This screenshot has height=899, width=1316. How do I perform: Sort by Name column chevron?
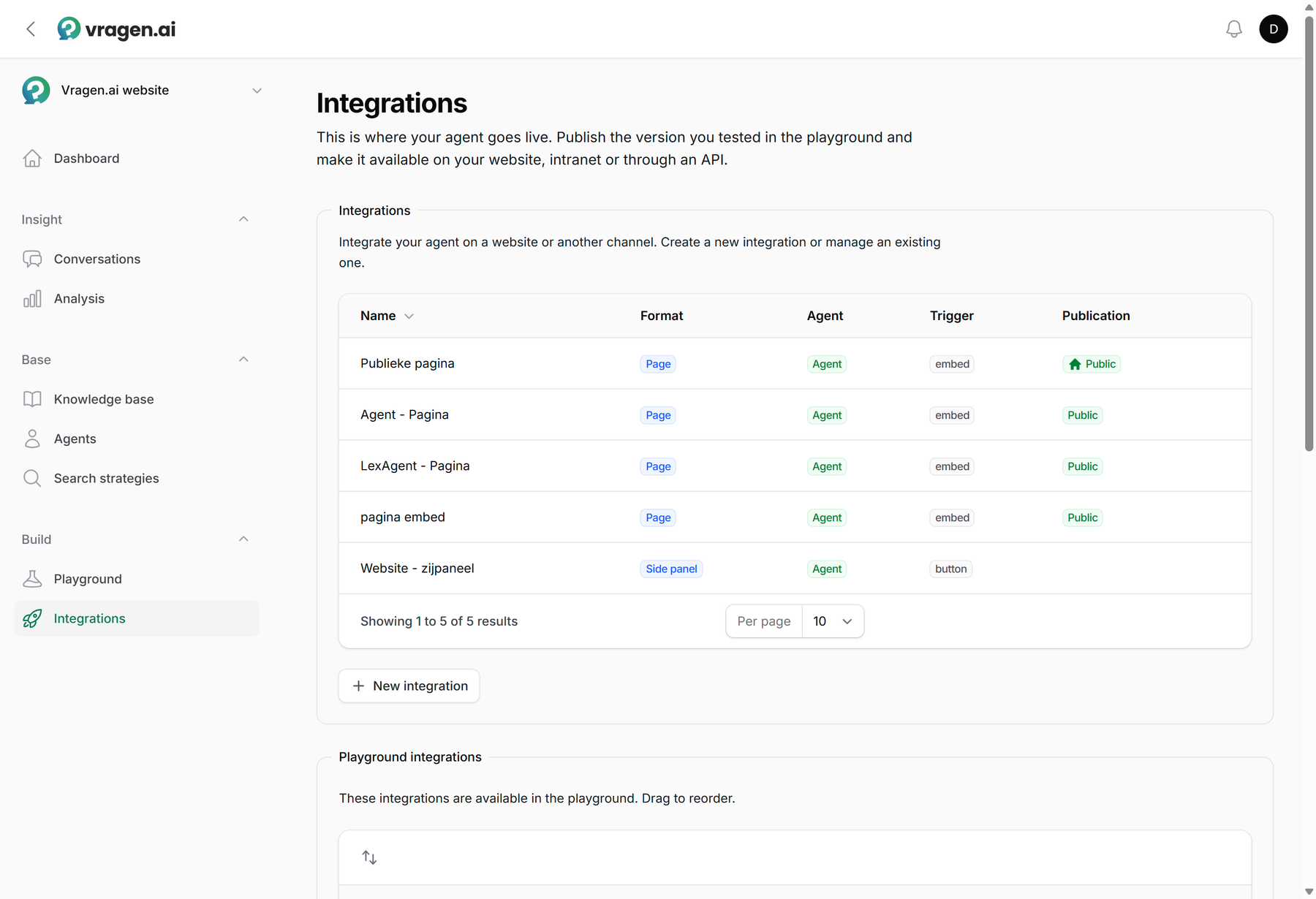click(x=409, y=316)
